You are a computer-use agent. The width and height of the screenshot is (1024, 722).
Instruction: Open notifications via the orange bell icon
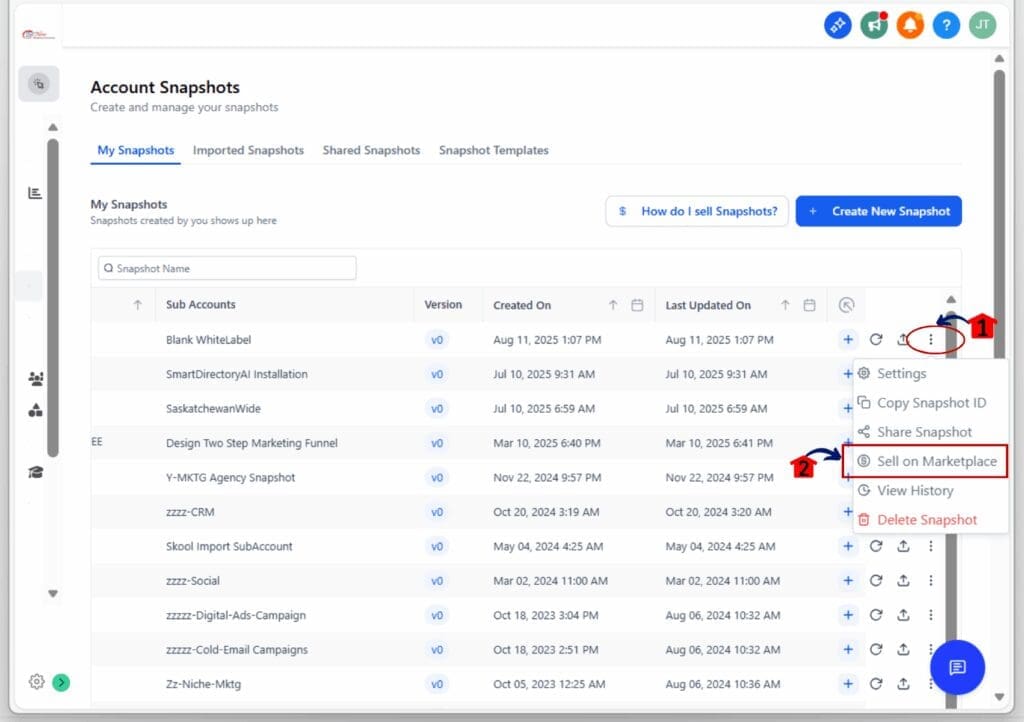(x=909, y=25)
